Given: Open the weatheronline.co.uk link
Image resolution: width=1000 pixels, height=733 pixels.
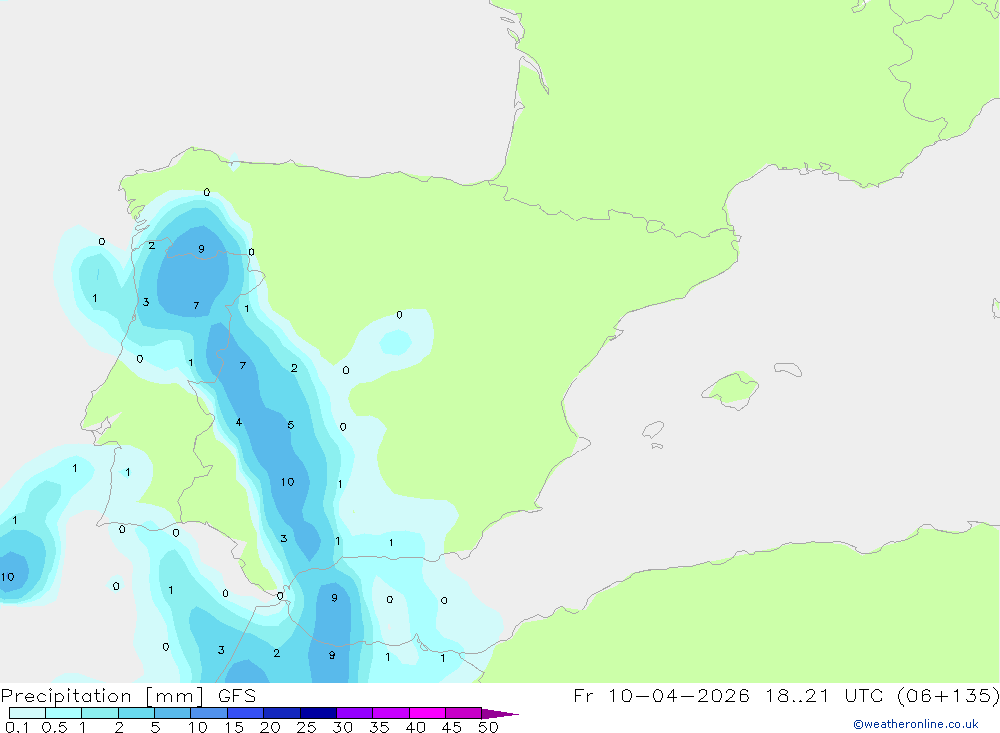Looking at the screenshot, I should [x=915, y=724].
